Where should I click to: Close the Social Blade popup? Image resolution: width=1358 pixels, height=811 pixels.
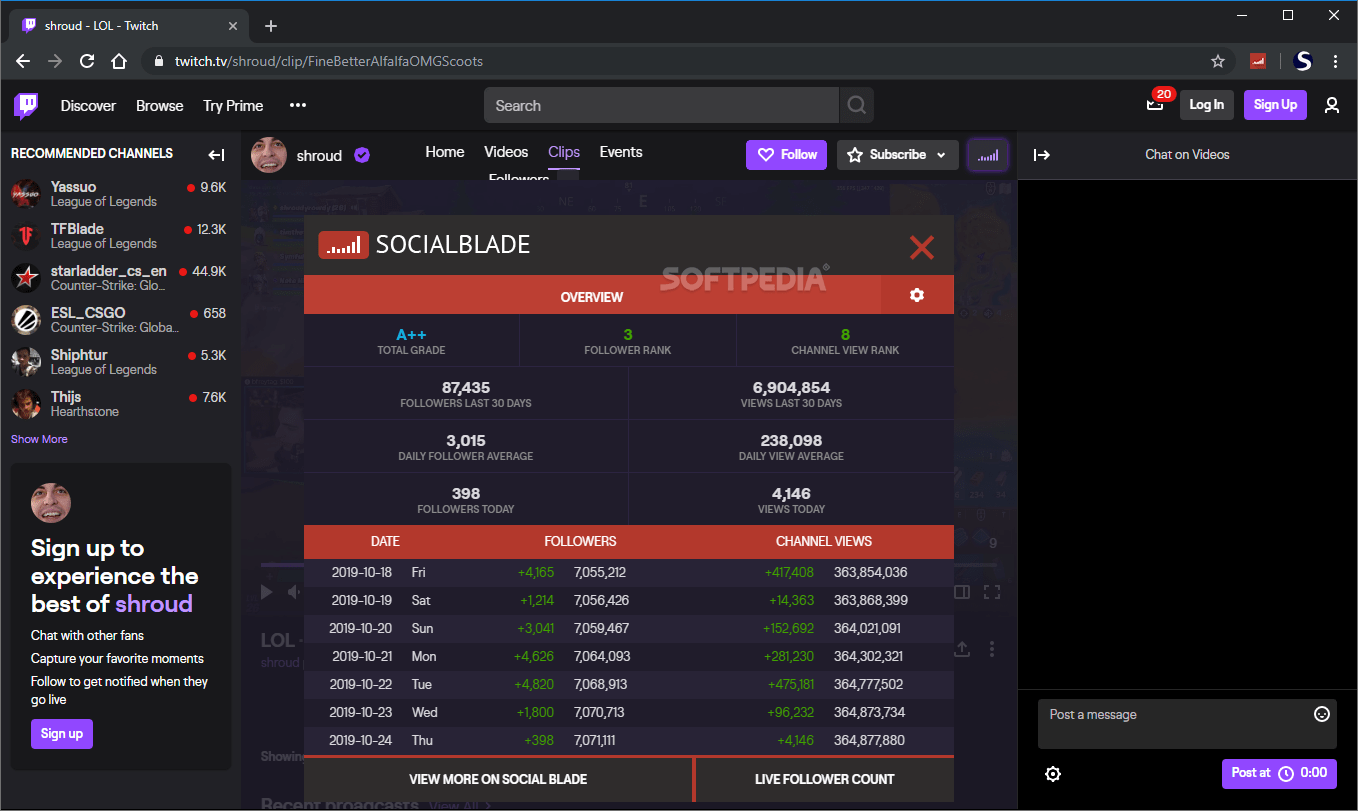[x=921, y=247]
